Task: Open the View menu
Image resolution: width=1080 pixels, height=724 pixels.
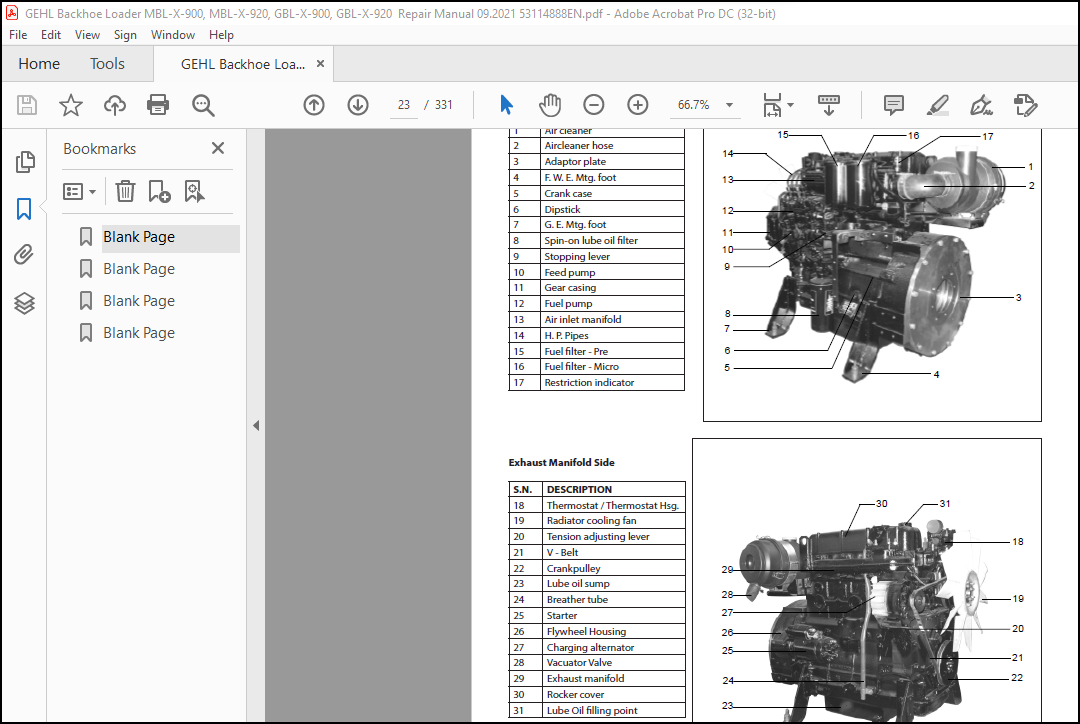Action: click(87, 34)
